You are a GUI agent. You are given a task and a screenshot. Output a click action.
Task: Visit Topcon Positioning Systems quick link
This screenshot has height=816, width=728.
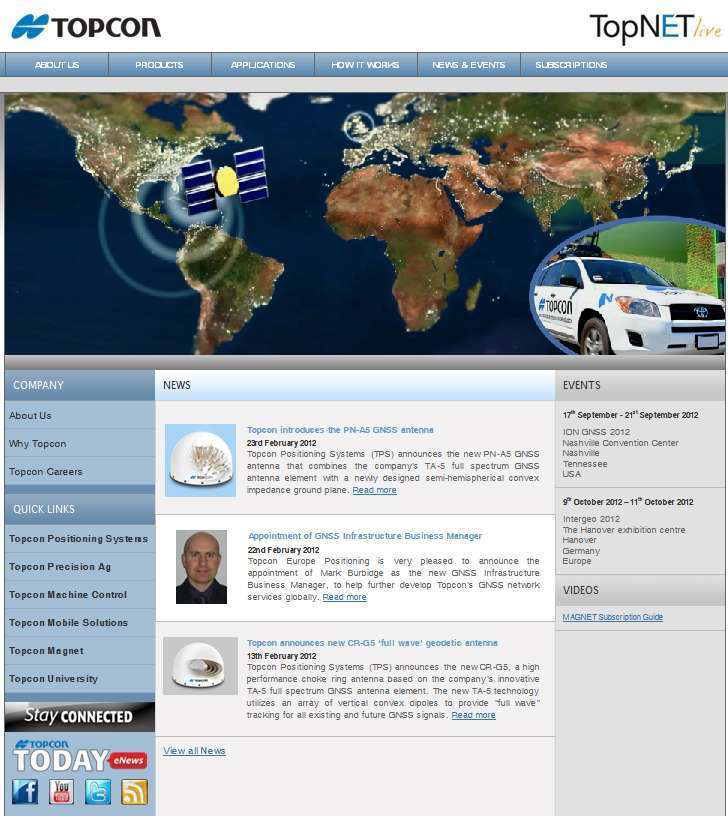80,539
